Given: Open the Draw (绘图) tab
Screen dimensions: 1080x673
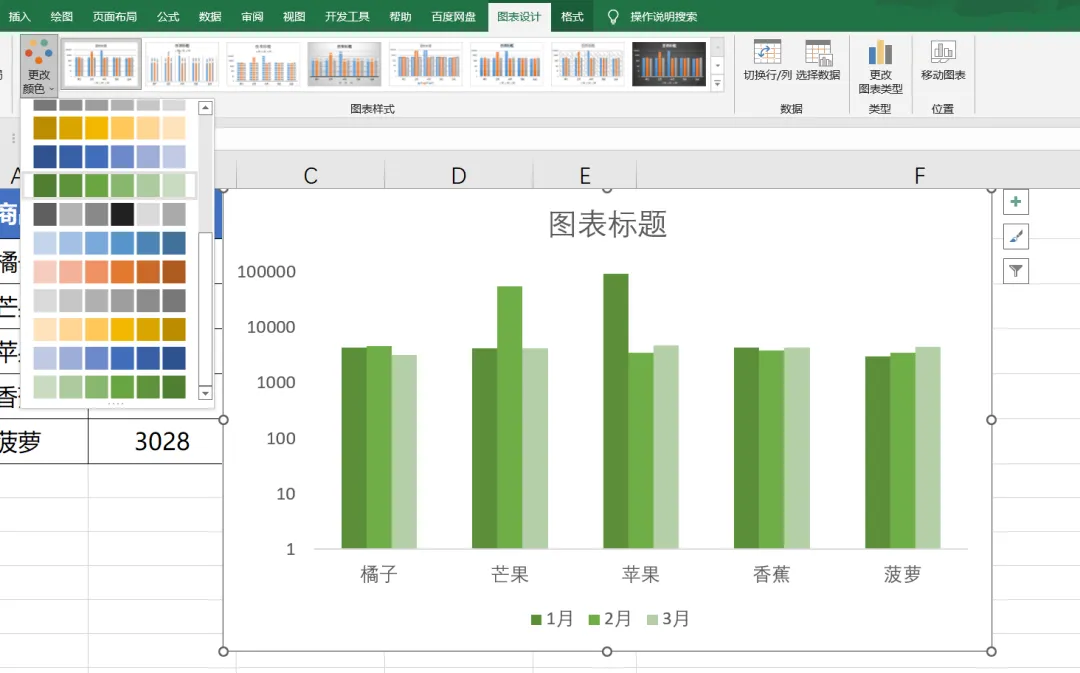Looking at the screenshot, I should pos(61,17).
